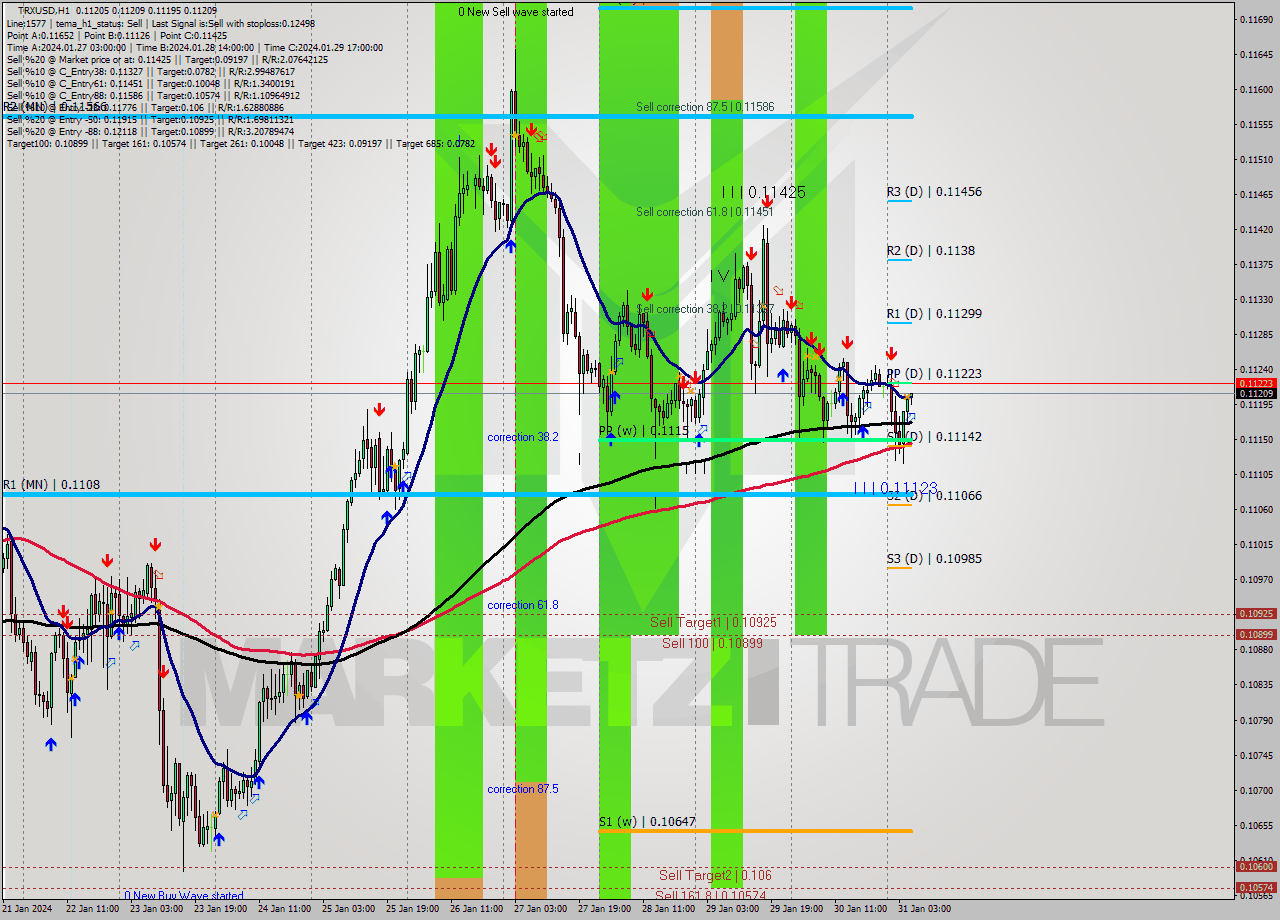Click the blue 'correction 87.5' label near the bottom
Viewport: 1280px width, 920px height.
click(523, 790)
